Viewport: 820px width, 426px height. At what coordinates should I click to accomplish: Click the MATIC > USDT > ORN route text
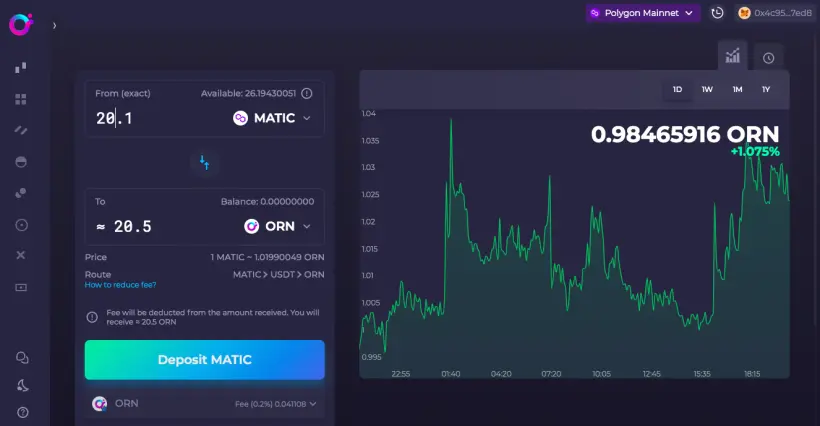click(x=278, y=274)
